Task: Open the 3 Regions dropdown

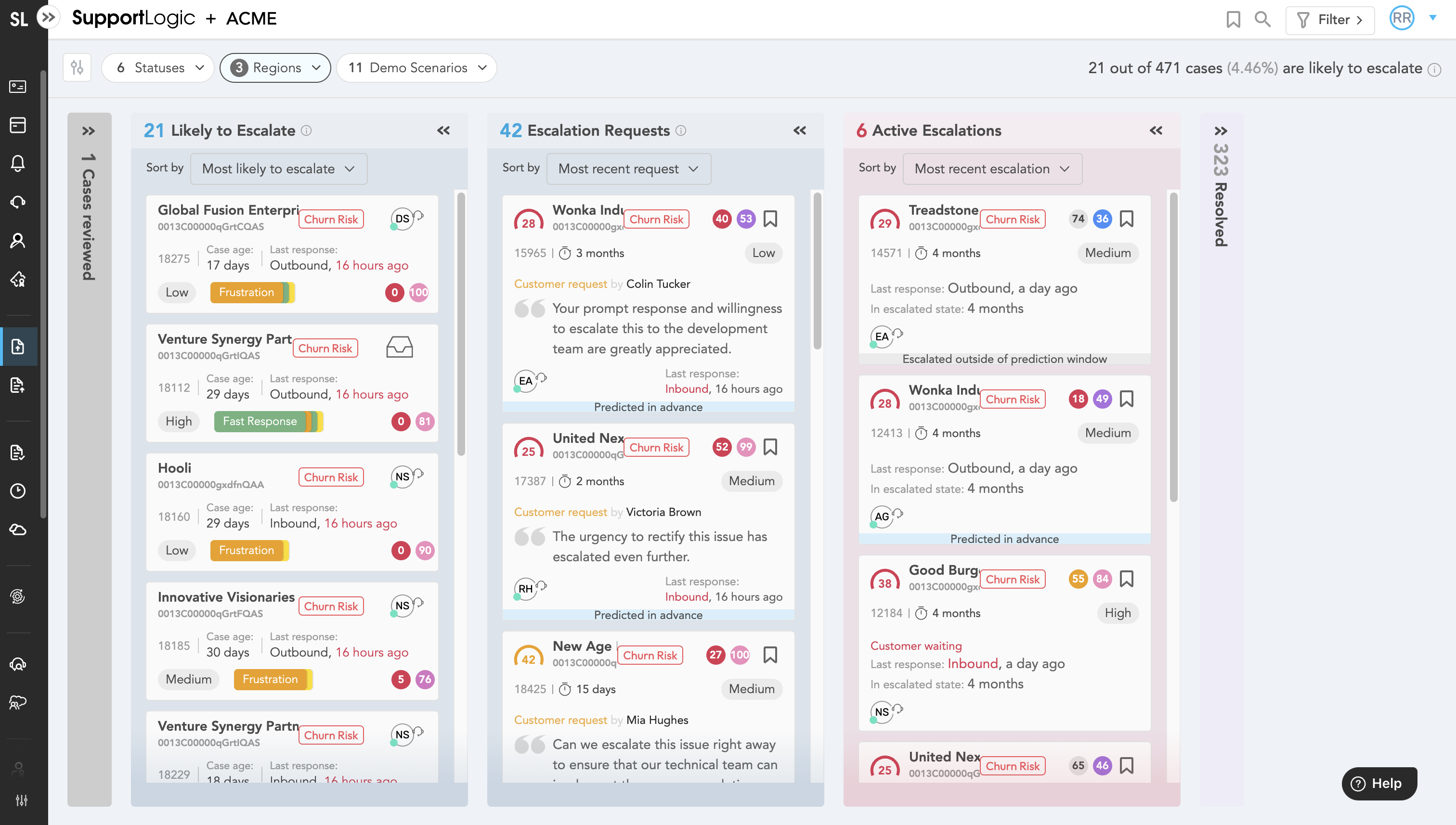Action: click(x=275, y=68)
